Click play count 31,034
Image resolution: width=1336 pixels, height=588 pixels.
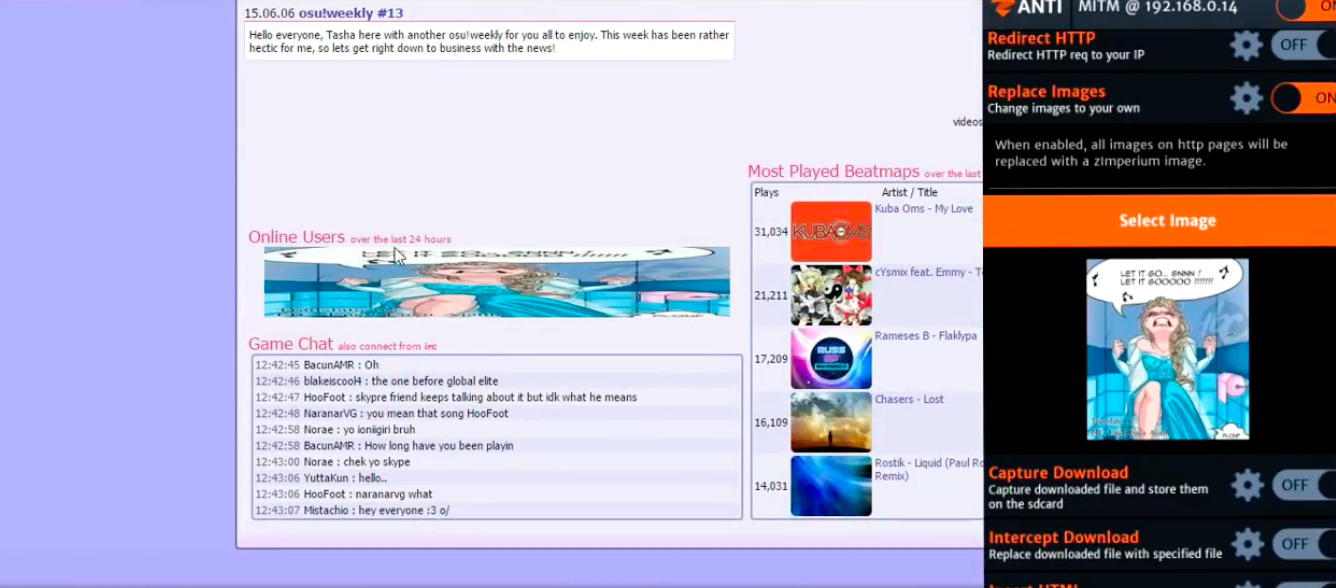[771, 232]
